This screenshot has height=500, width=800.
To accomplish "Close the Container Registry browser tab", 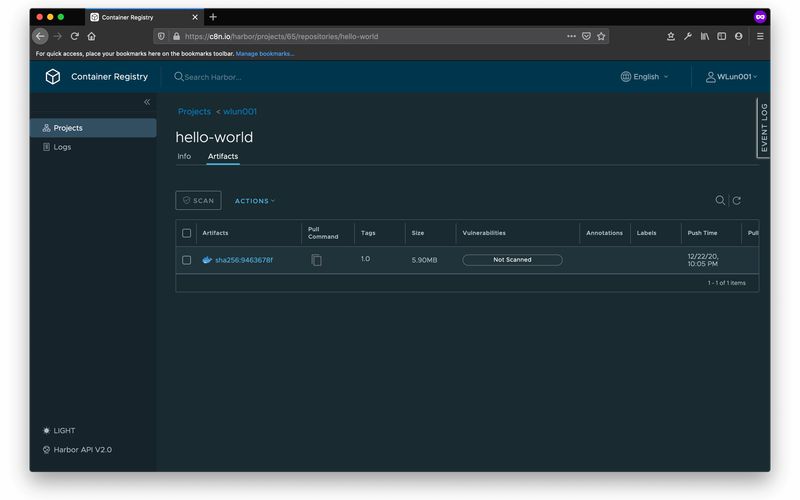I will pyautogui.click(x=195, y=17).
